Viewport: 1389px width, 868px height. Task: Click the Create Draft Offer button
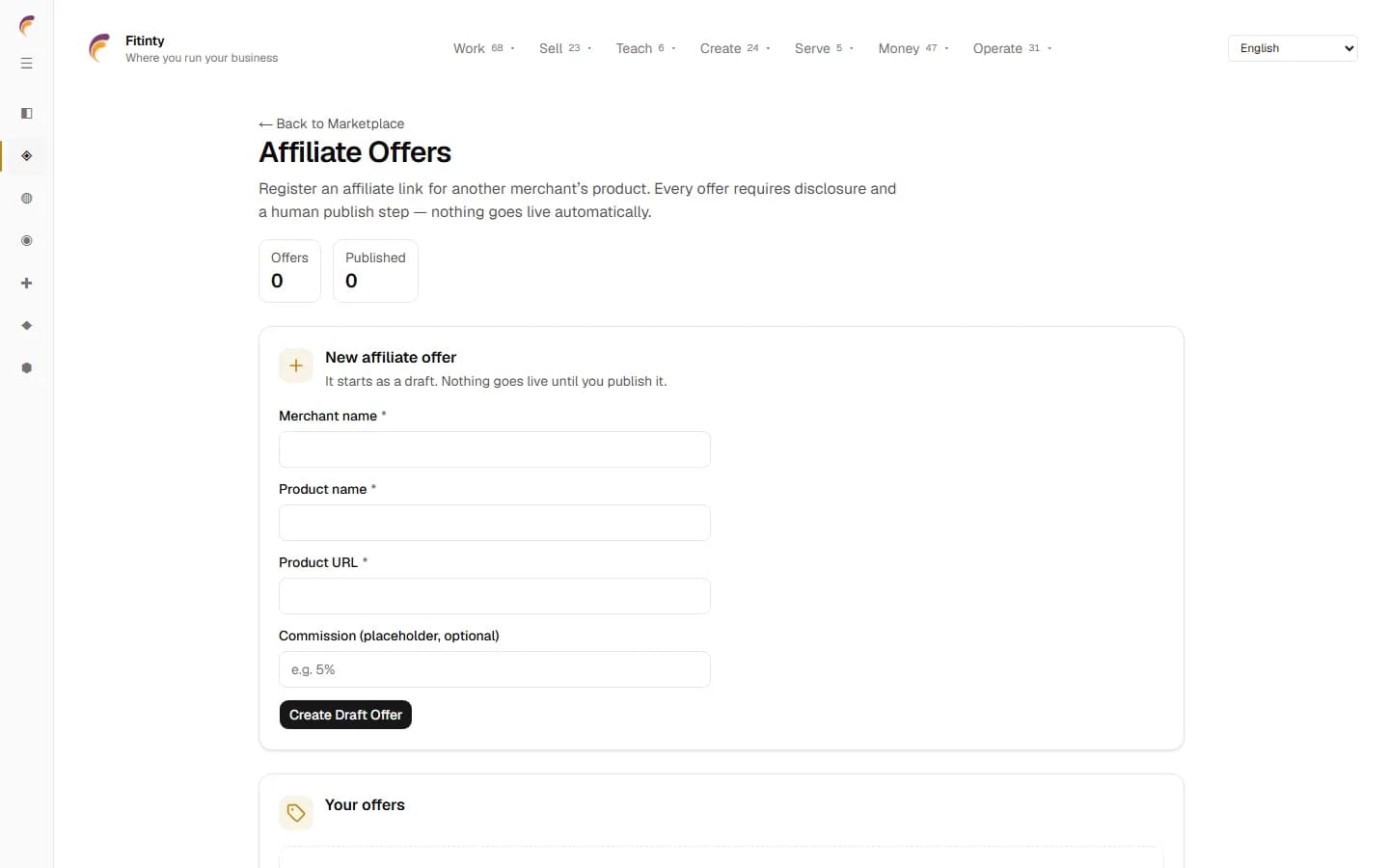coord(345,715)
